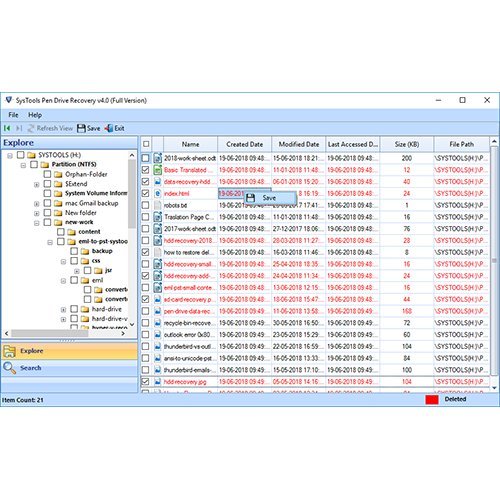The height and width of the screenshot is (500, 500).
Task: Collapse the css folder node
Action: pyautogui.click(x=63, y=262)
